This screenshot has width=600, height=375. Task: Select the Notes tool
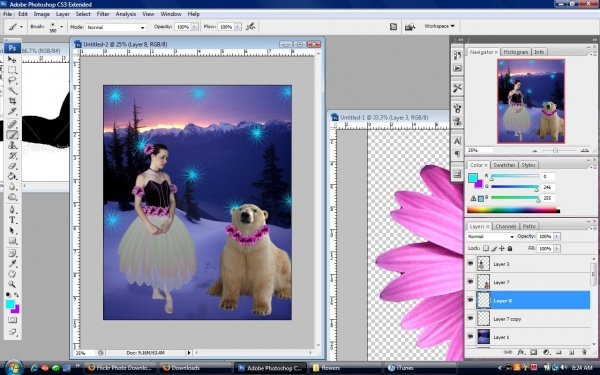(x=12, y=253)
